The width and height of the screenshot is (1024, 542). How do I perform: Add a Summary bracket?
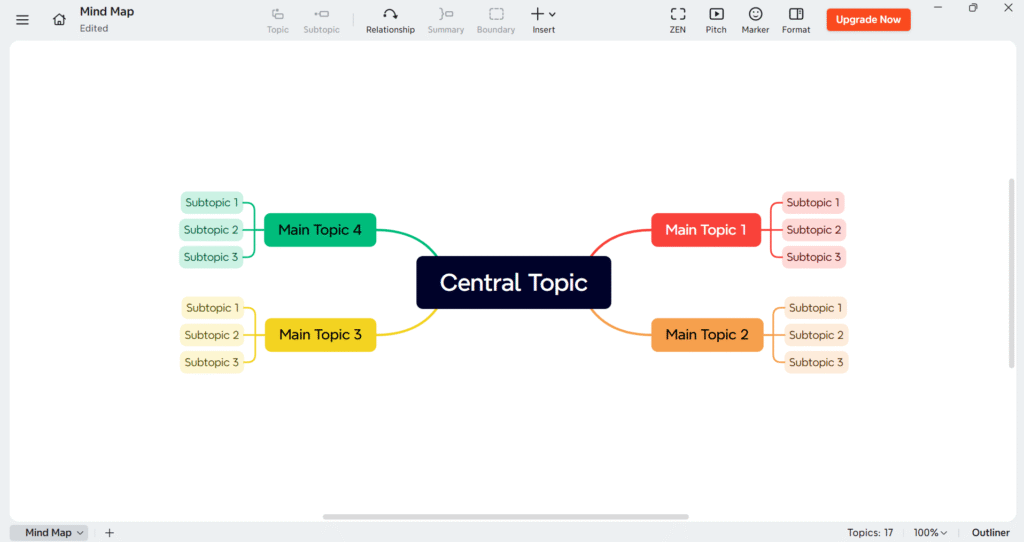[445, 20]
